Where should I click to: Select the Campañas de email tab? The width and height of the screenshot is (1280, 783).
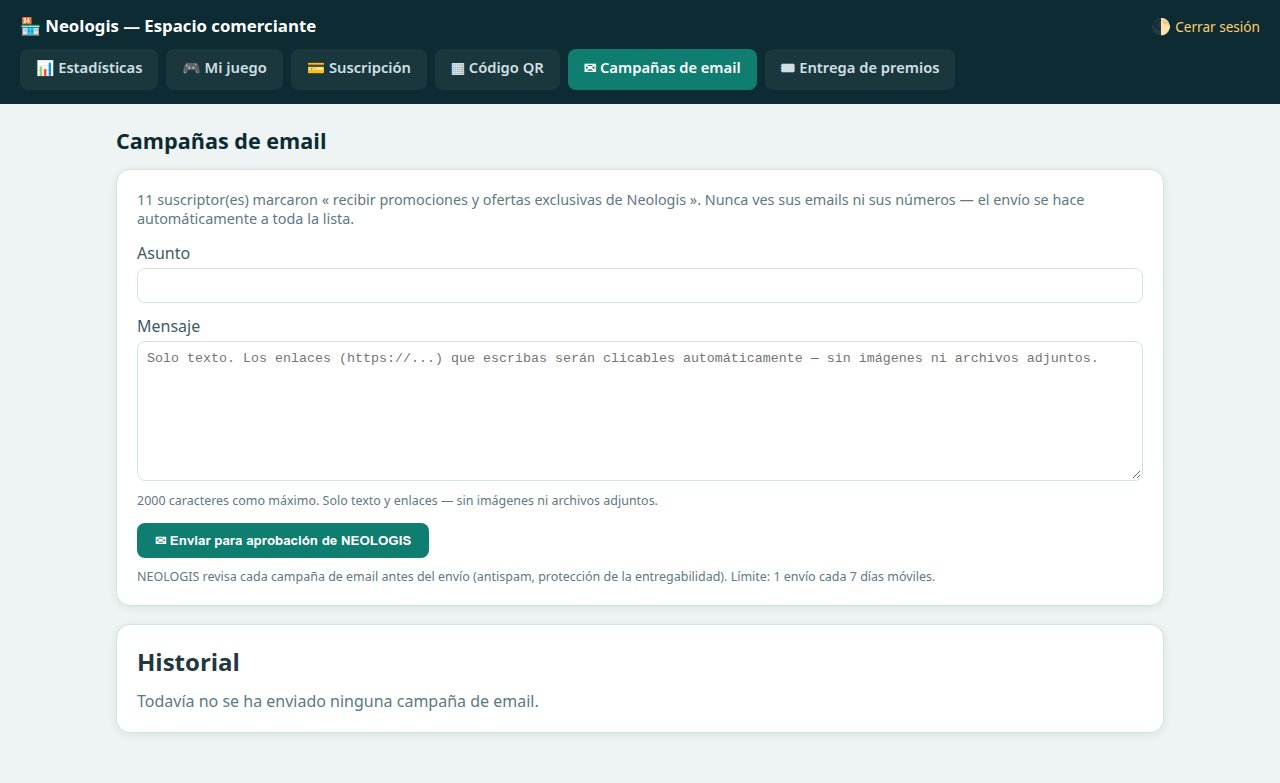tap(662, 69)
